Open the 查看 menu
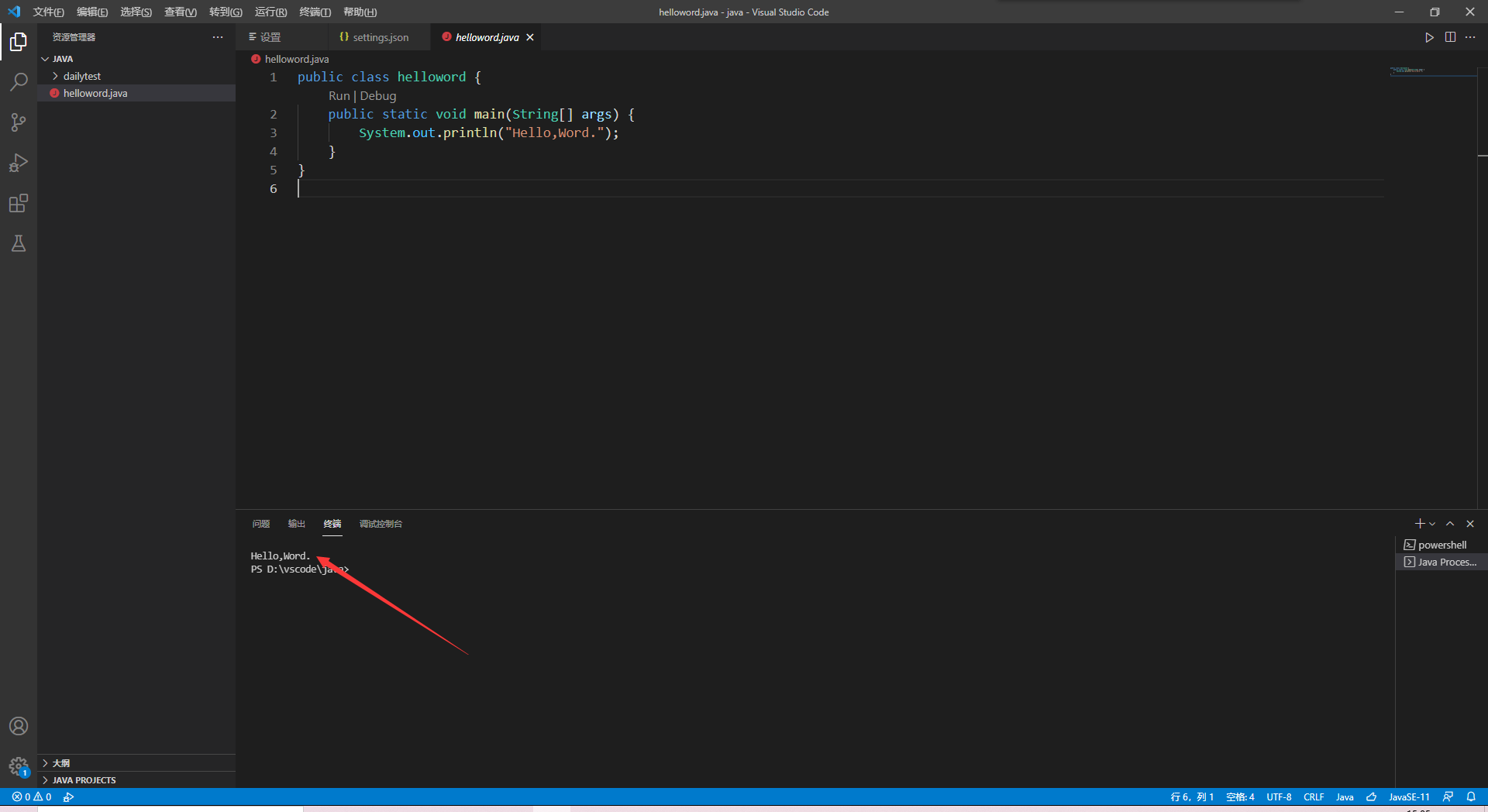 tap(180, 12)
